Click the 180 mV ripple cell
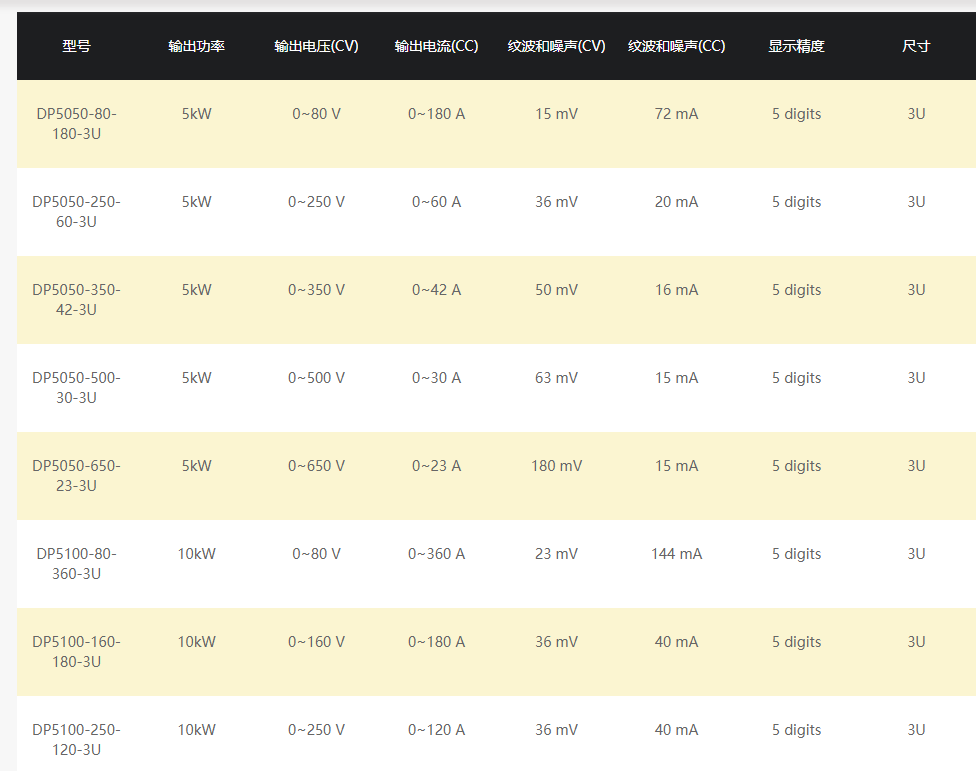This screenshot has height=771, width=976. coord(556,466)
